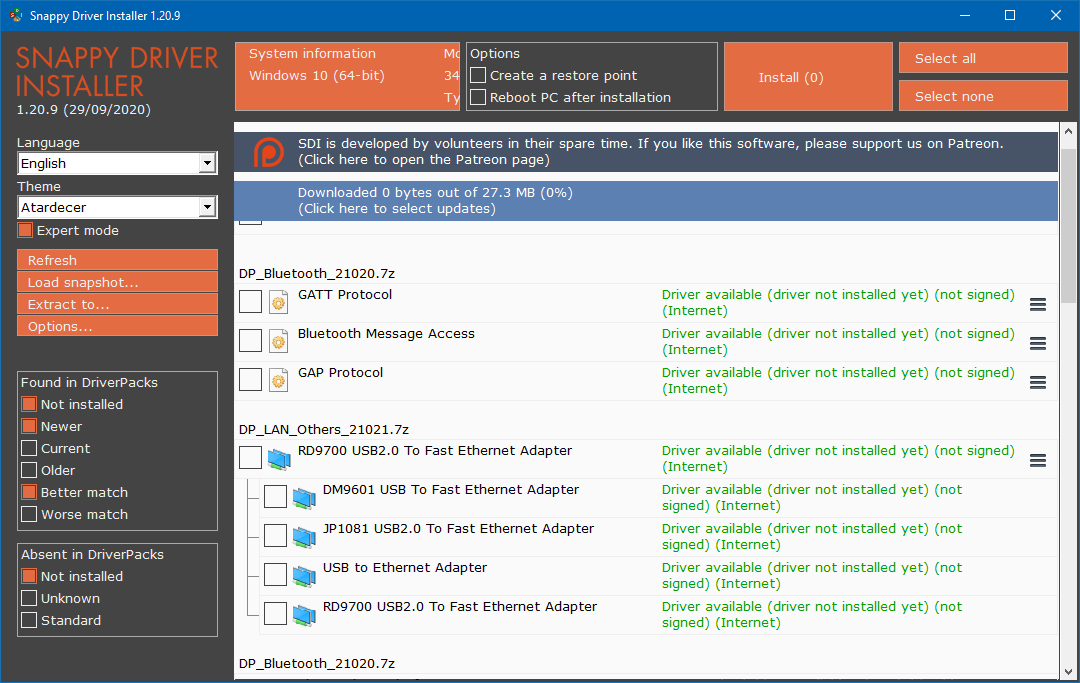Click the first DP_Bluetooth_21020.7z pack heading
Screen dimensions: 1080x683
coord(317,273)
